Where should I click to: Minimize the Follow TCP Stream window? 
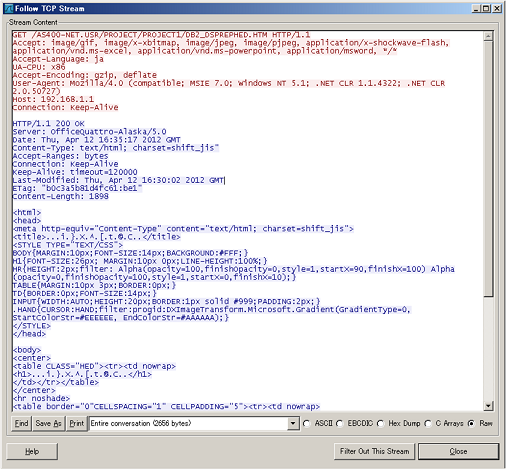click(x=476, y=9)
